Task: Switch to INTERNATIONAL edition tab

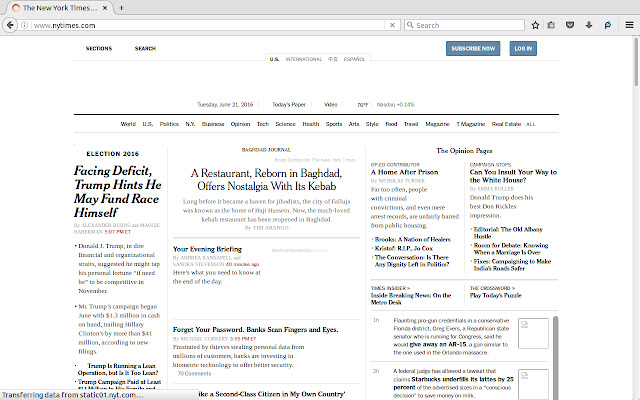Action: pos(304,59)
